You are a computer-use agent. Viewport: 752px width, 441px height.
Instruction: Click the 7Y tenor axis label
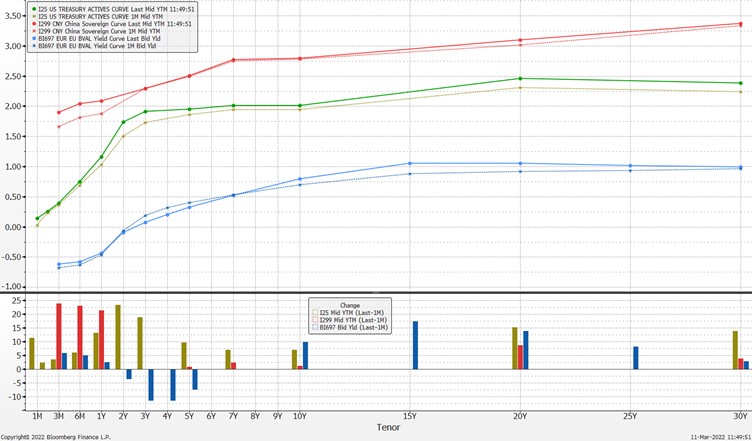(233, 416)
